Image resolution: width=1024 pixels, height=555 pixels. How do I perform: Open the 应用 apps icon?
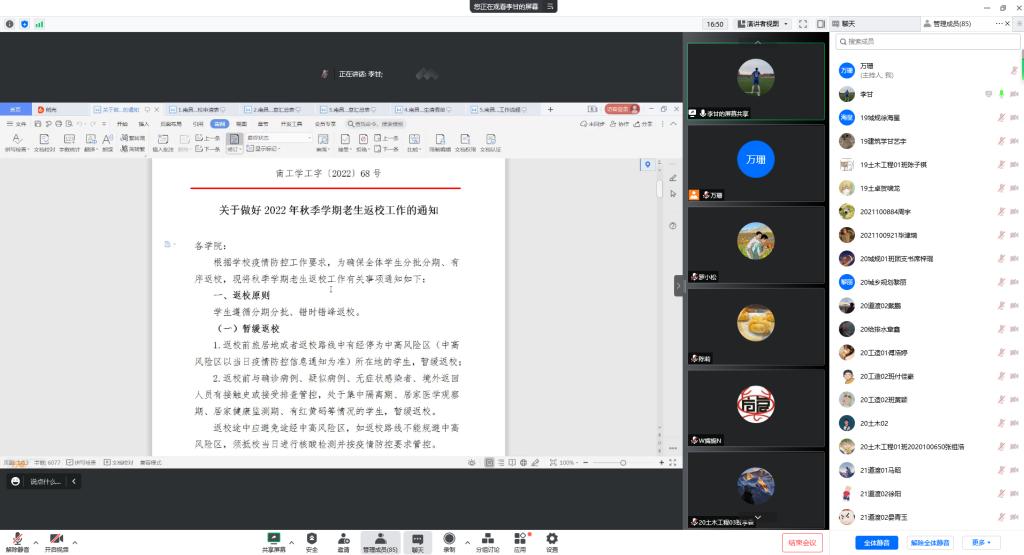tap(520, 538)
